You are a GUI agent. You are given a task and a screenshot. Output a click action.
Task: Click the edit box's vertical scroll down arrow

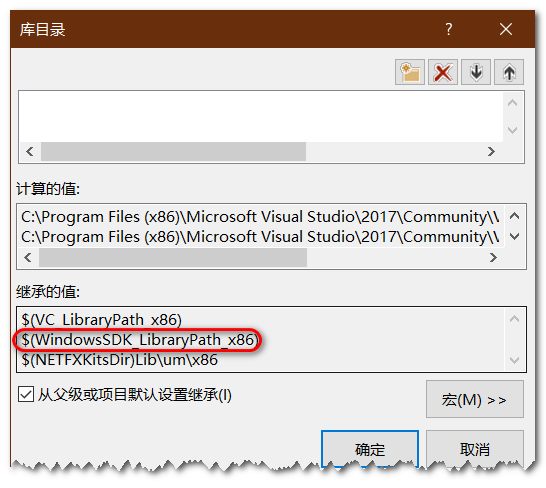pyautogui.click(x=513, y=130)
